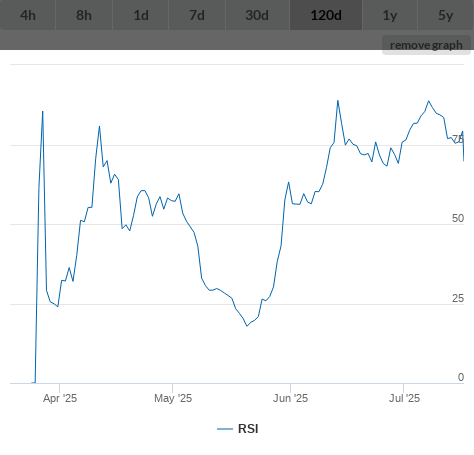This screenshot has width=474, height=455.
Task: Switch to the 4h time range
Action: 28,15
